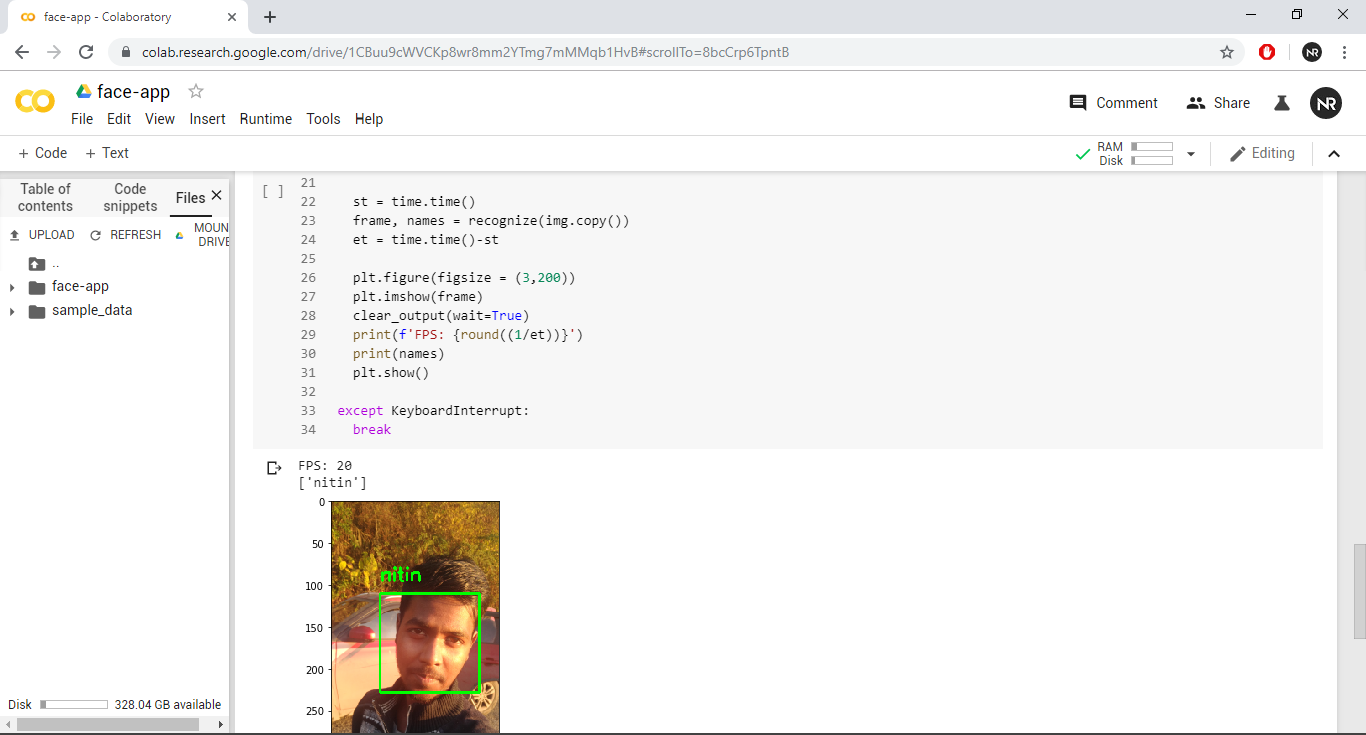1366x735 pixels.
Task: Click code line 'plt.show()'
Action: (x=391, y=372)
